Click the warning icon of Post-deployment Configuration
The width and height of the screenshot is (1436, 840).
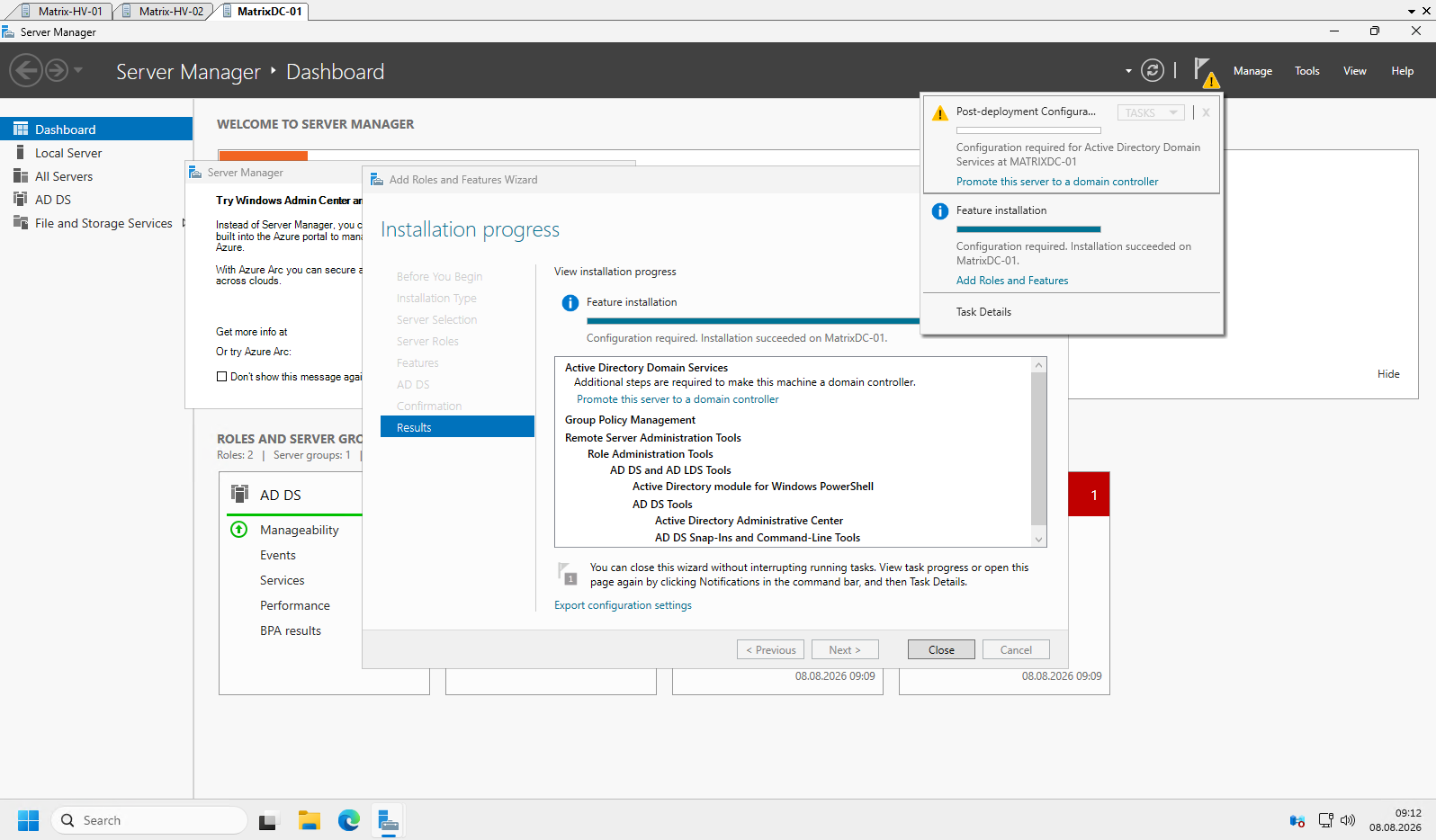click(x=940, y=113)
